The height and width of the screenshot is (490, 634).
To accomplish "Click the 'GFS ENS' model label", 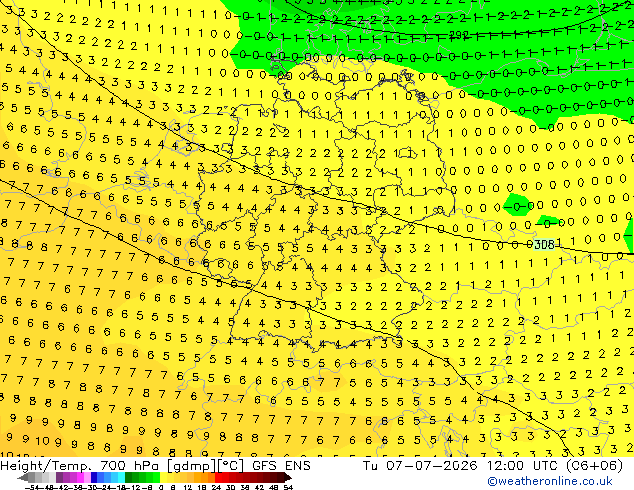I will click(x=281, y=466).
